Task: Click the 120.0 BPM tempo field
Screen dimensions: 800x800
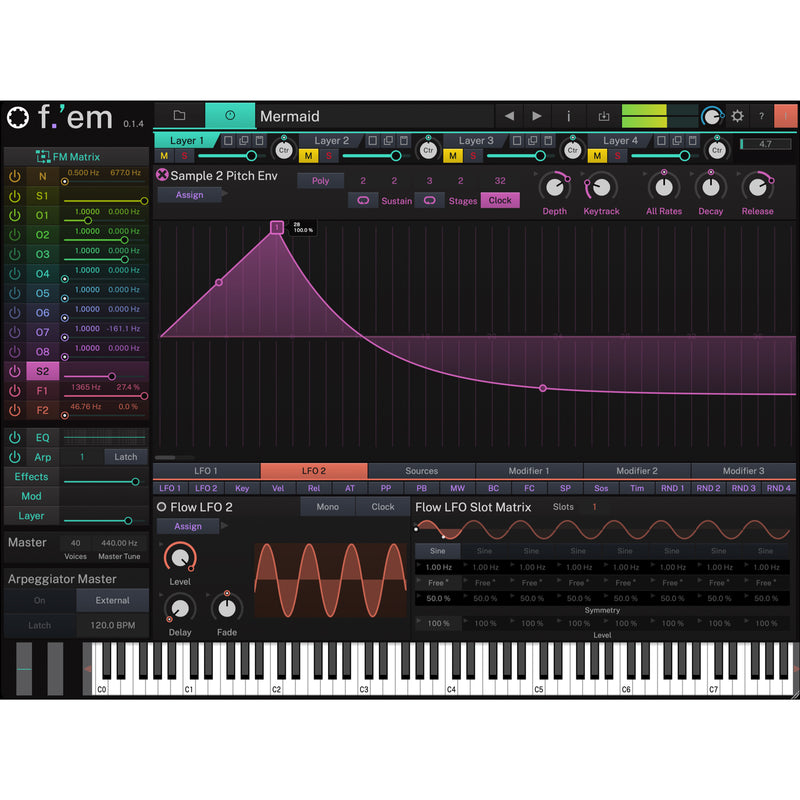Action: [x=112, y=626]
